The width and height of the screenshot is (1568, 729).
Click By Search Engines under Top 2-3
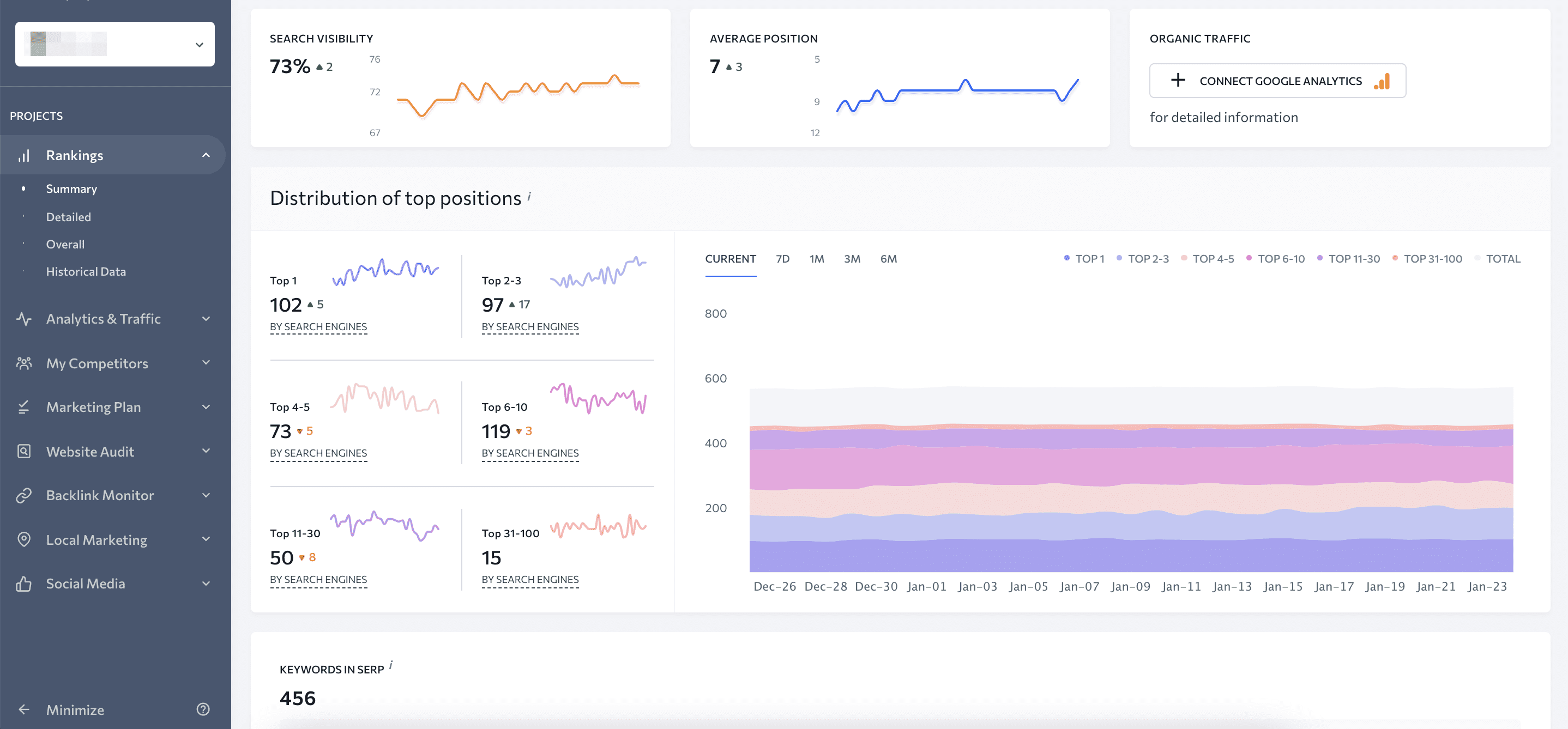pos(530,327)
